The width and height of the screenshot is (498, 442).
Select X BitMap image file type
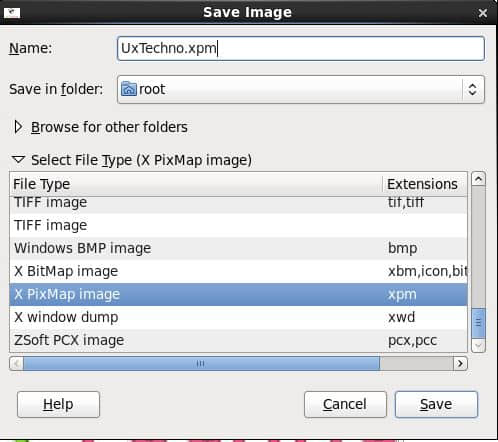pyautogui.click(x=238, y=271)
